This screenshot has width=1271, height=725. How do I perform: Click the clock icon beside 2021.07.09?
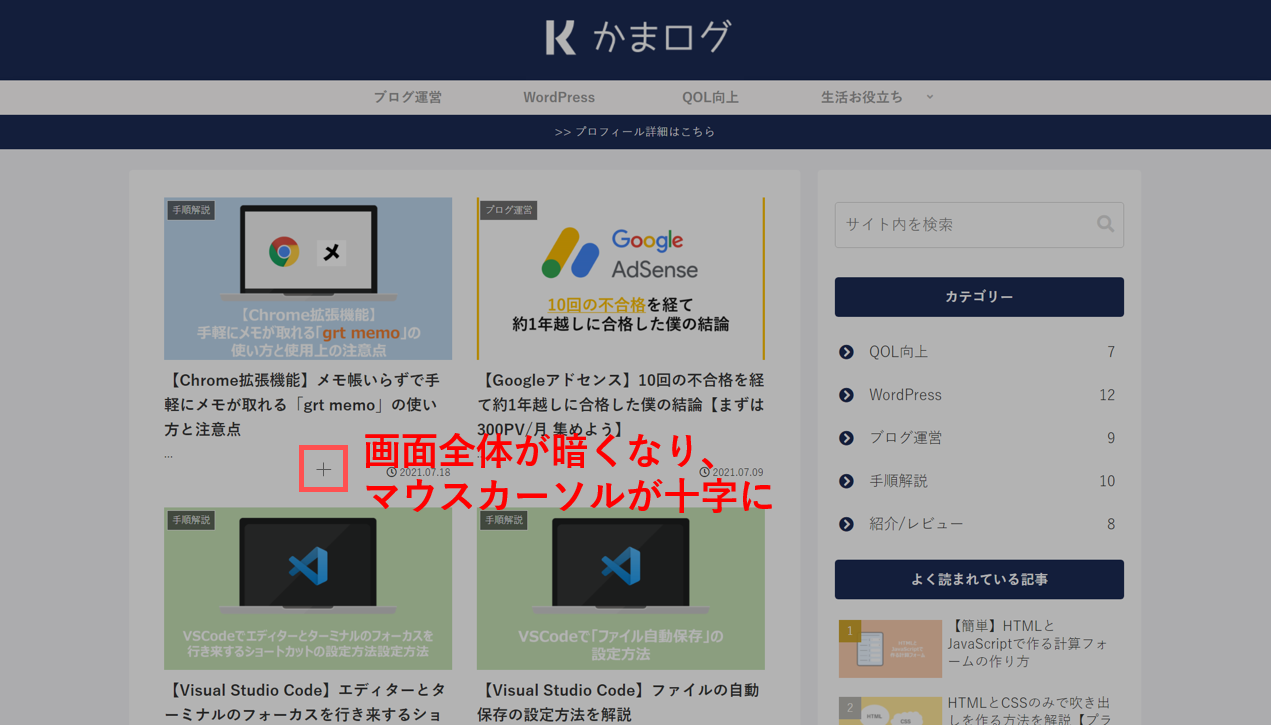click(x=705, y=472)
